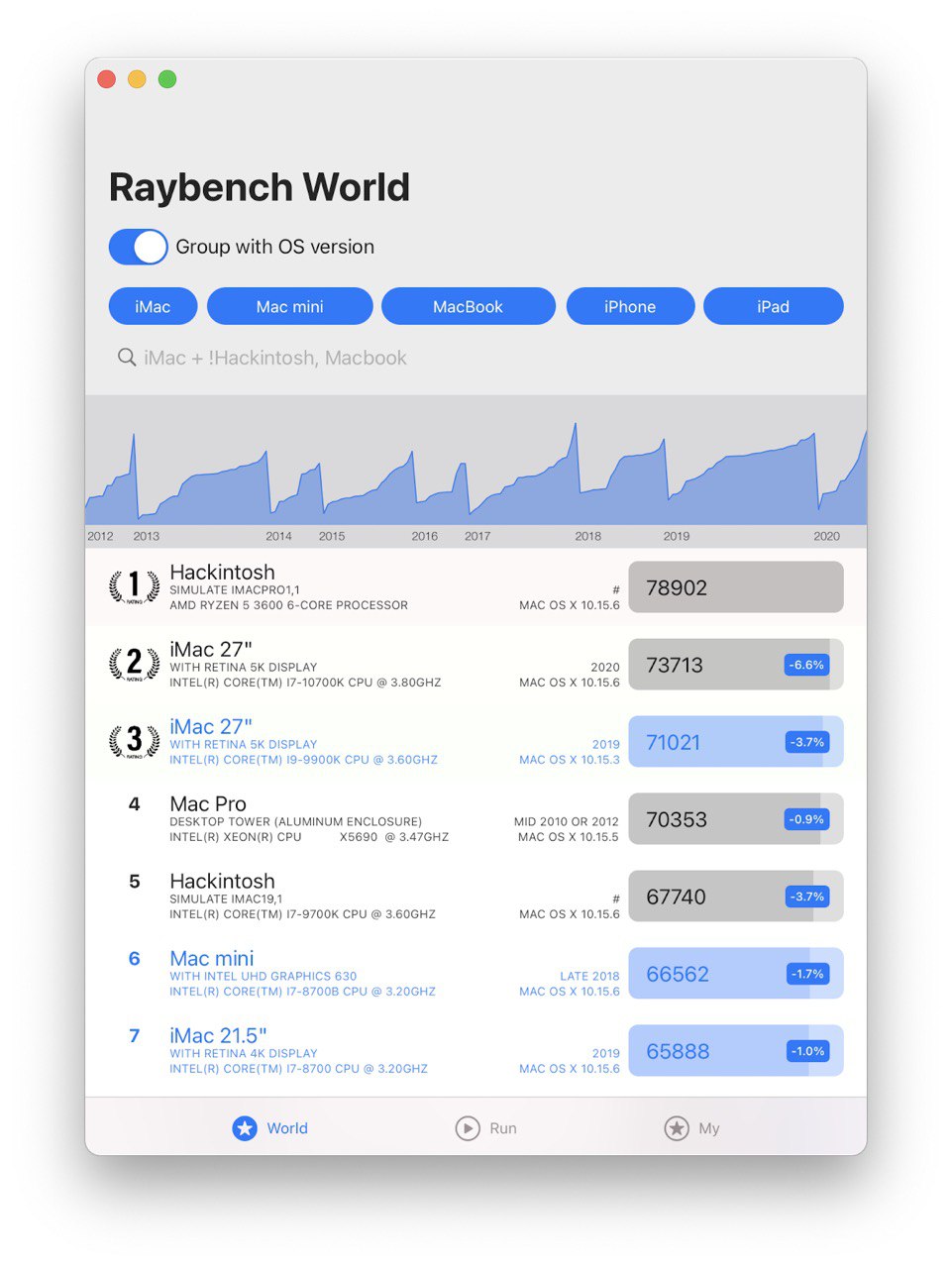
Task: Filter by the Mac mini button
Action: 289,307
